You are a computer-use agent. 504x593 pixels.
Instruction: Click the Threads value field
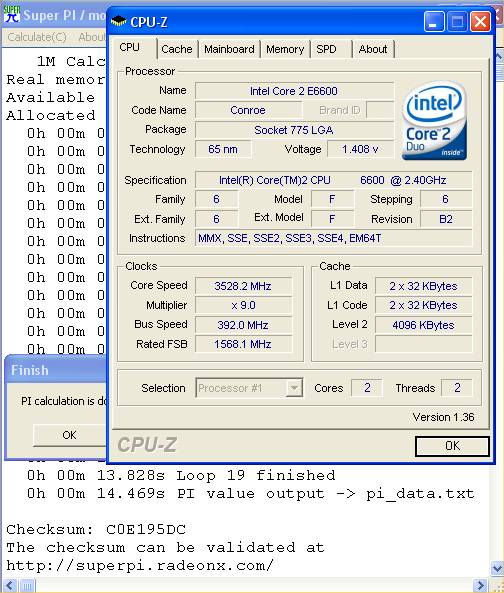click(457, 388)
